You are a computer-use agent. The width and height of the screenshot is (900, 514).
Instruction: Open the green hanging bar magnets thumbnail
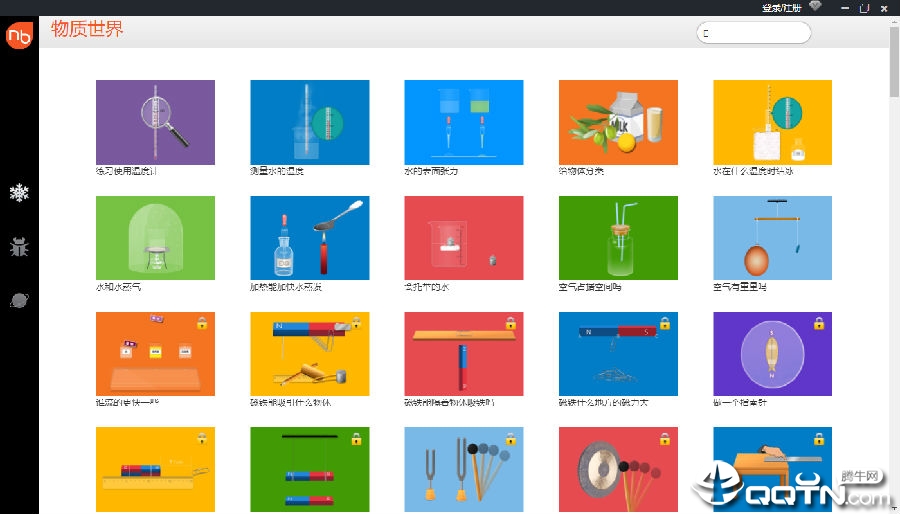click(x=309, y=469)
